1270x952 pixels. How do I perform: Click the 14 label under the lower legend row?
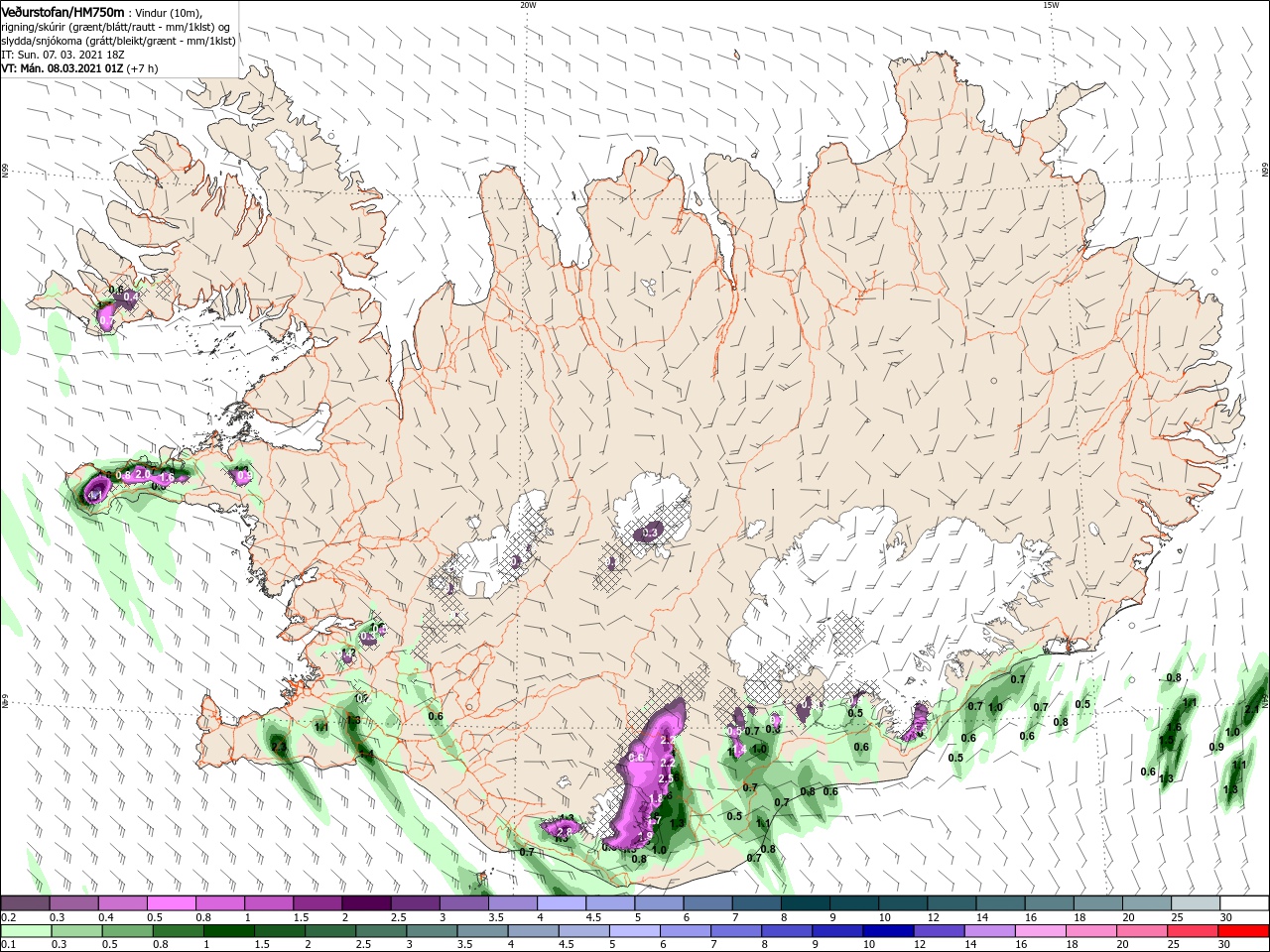point(977,946)
